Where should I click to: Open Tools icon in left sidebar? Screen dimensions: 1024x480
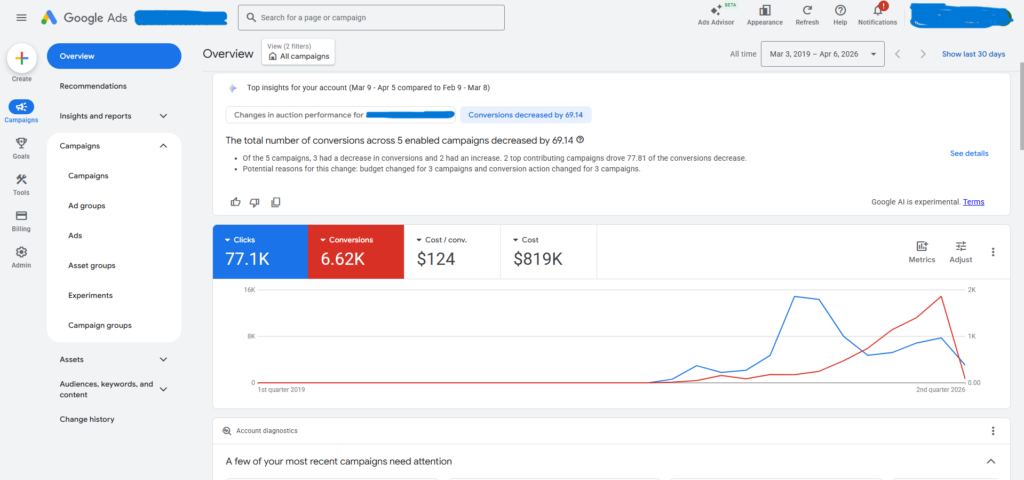tap(21, 181)
